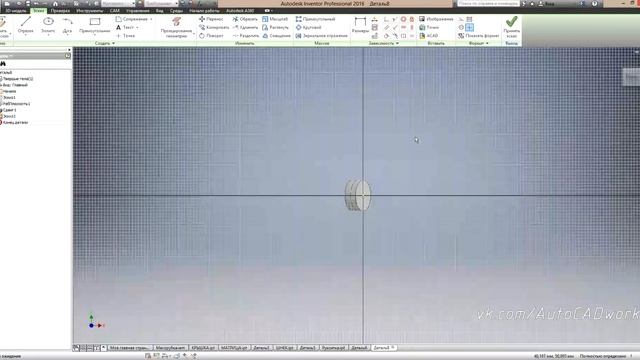Viewport: 640px width, 360px height.
Task: Select the Размеры dimension tool
Action: tap(360, 25)
